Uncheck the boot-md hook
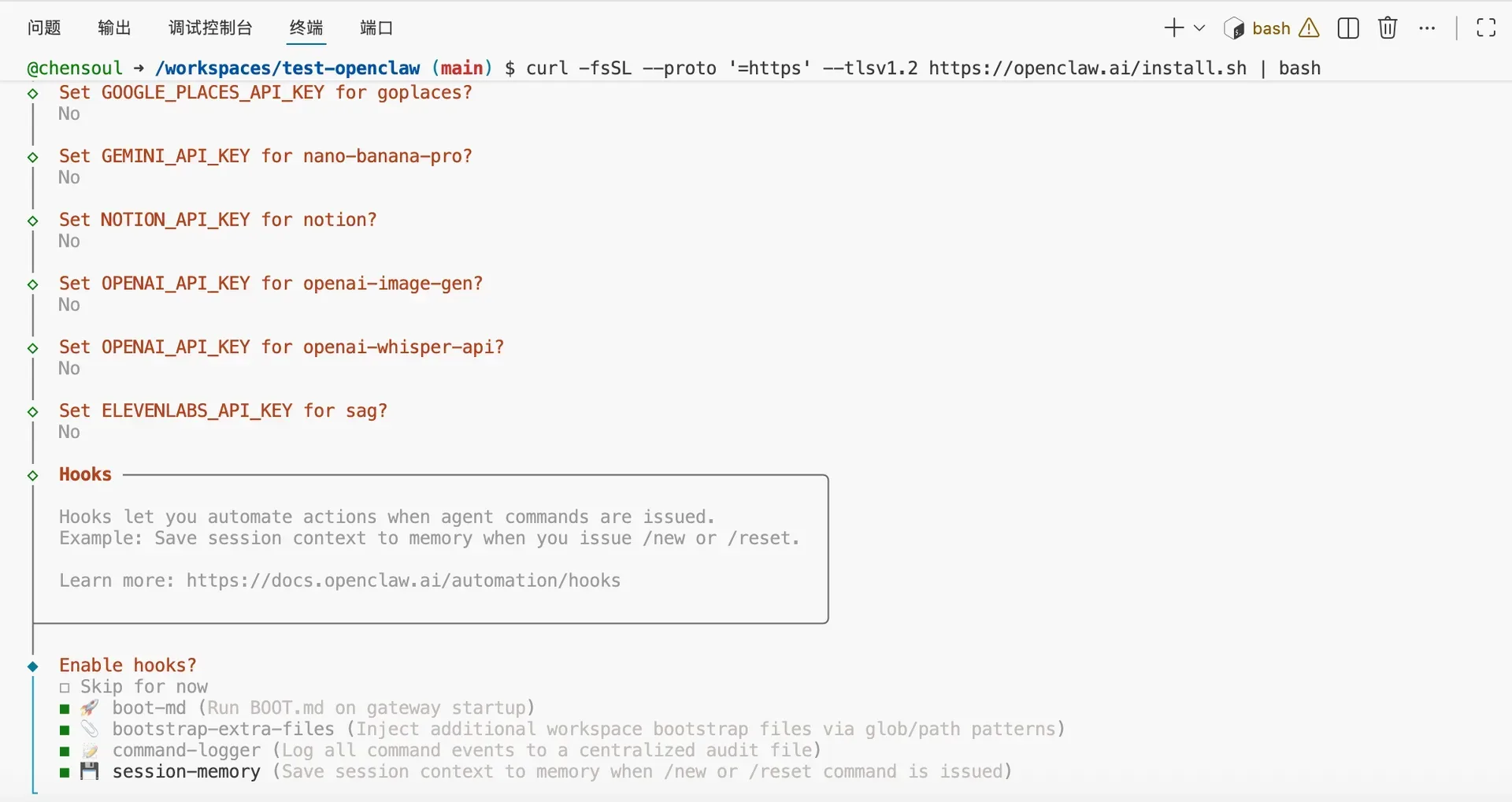This screenshot has height=802, width=1512. click(65, 709)
